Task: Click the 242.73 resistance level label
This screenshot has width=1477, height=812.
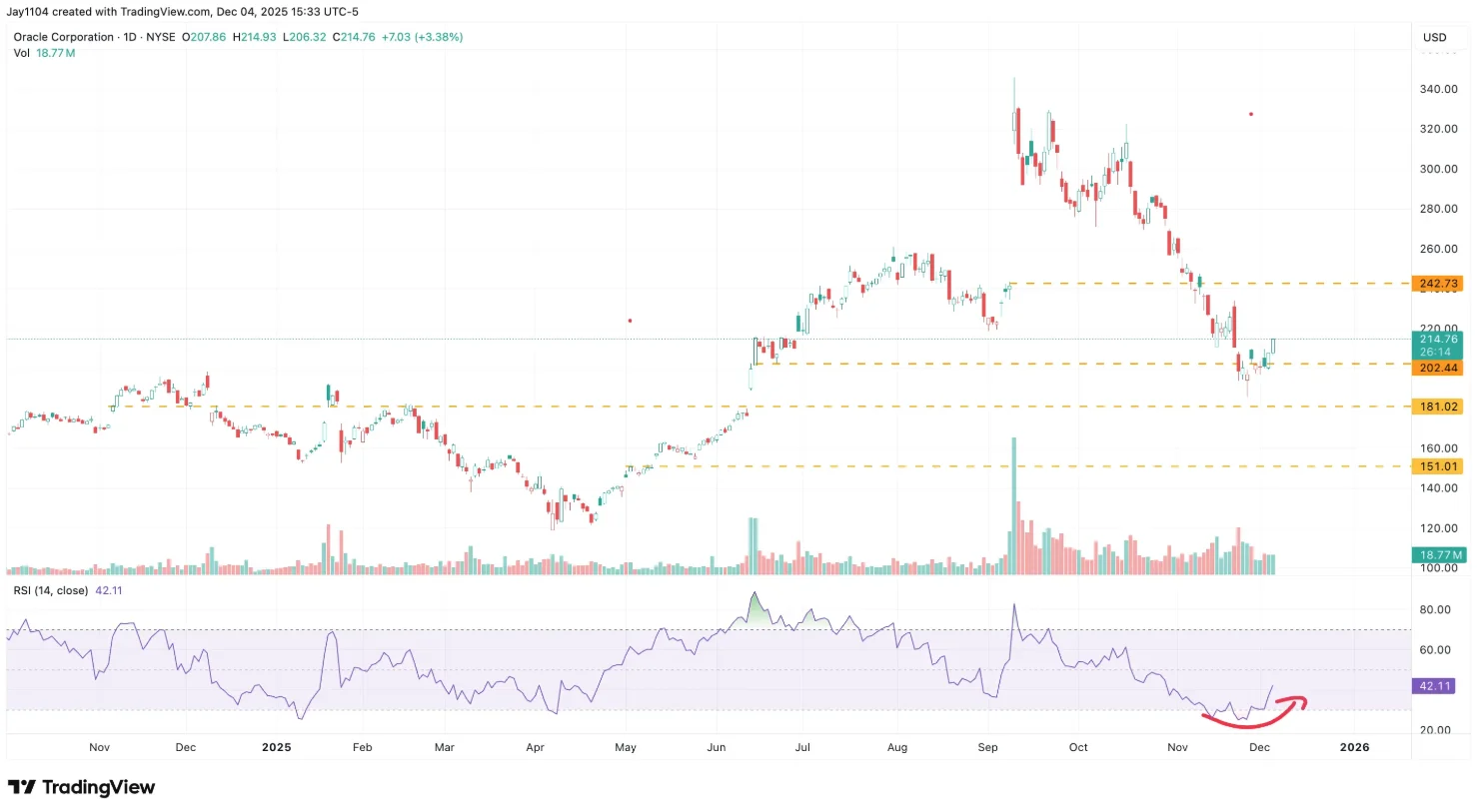Action: tap(1436, 284)
